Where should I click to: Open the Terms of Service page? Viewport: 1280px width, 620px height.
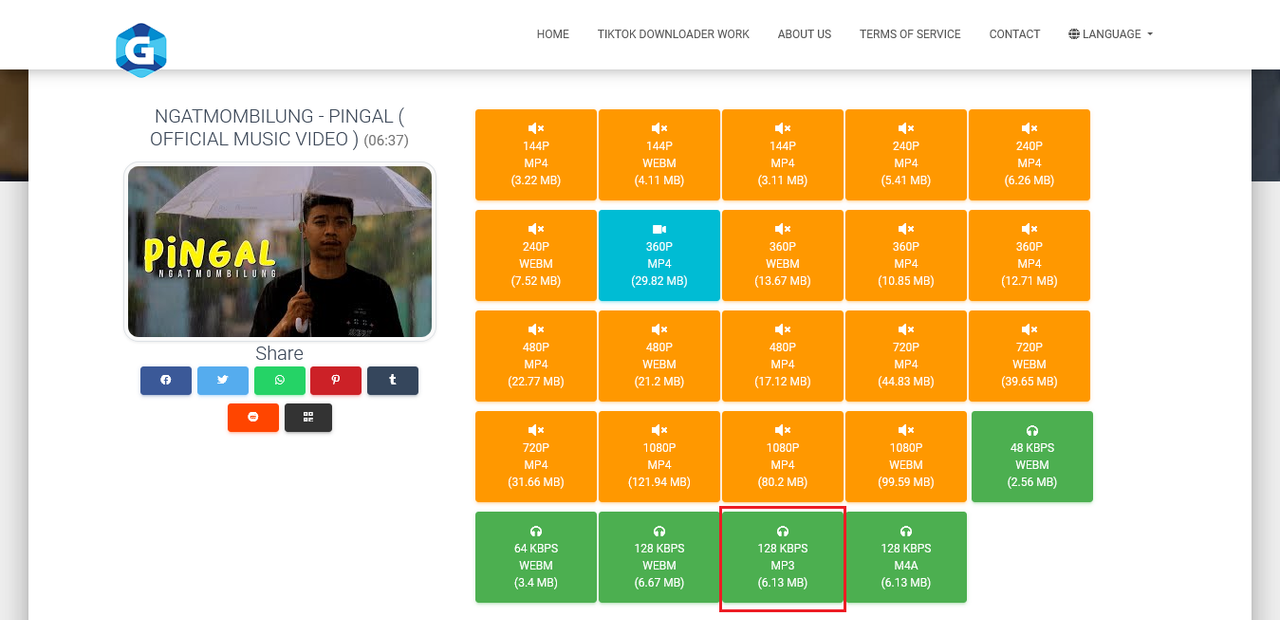[910, 34]
